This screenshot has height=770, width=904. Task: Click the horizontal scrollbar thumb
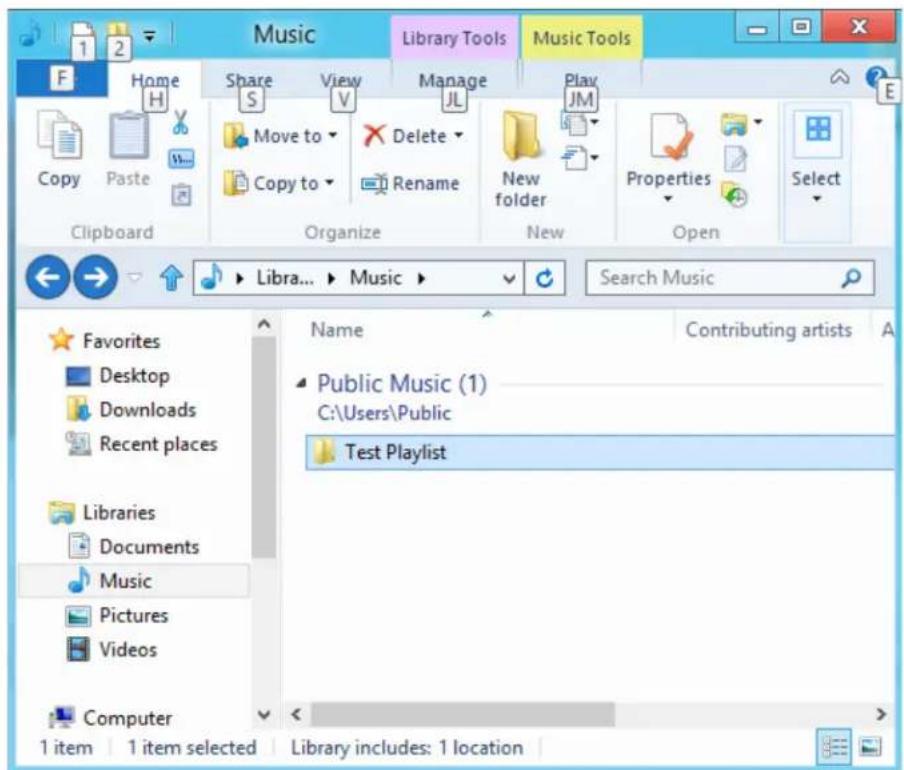pos(463,715)
